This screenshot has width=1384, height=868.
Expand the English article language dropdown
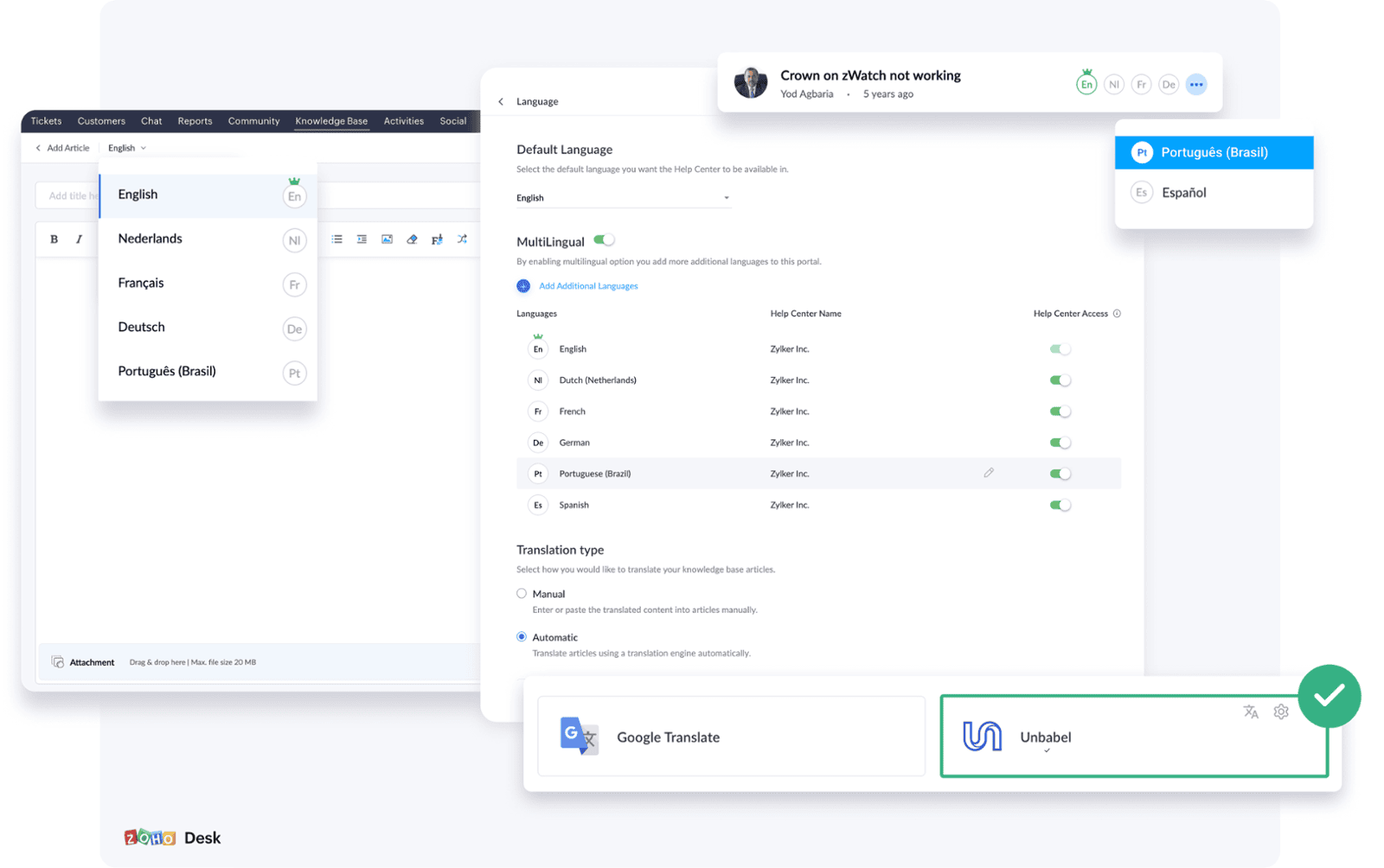(127, 148)
